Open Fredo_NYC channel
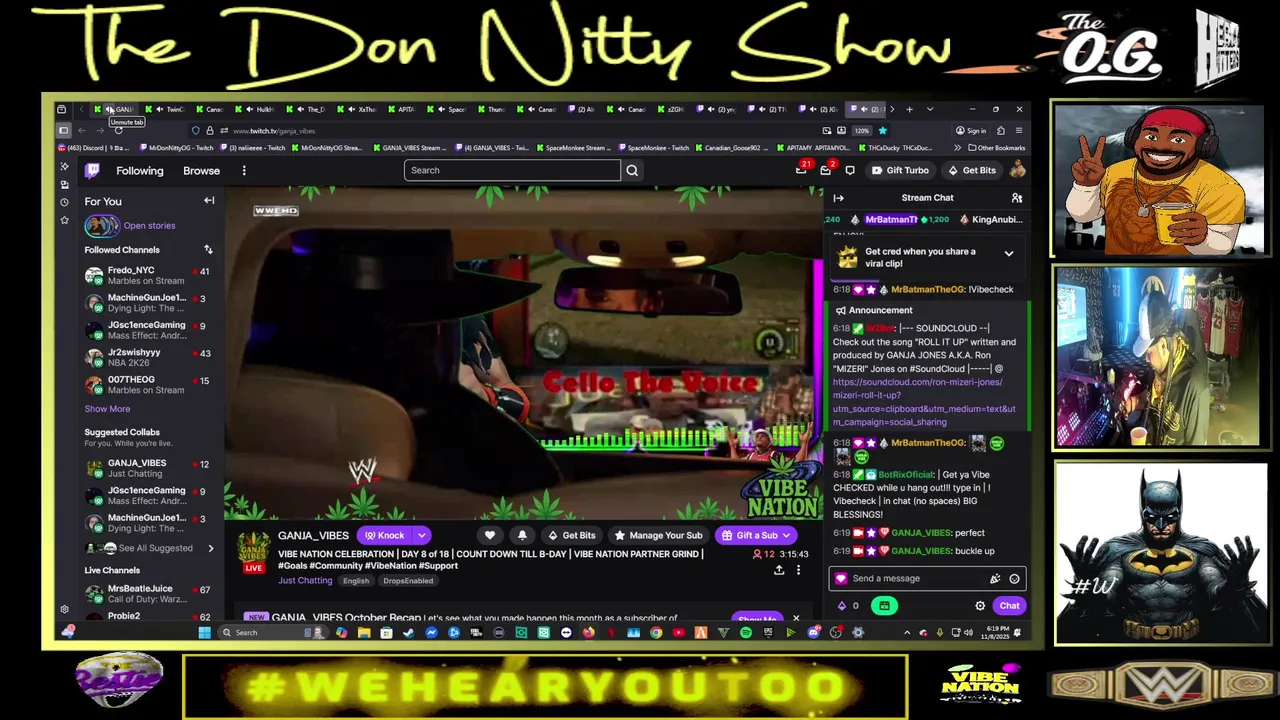The height and width of the screenshot is (720, 1280). coord(148,275)
